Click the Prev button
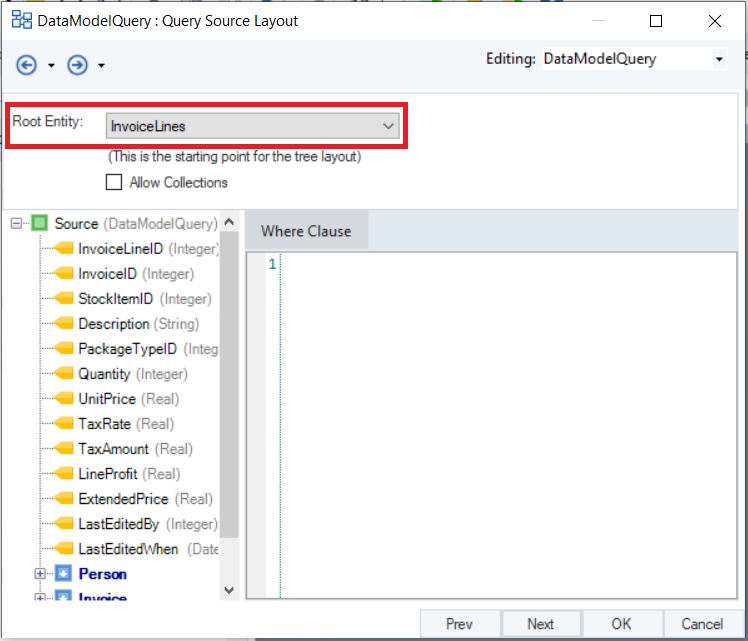Screen dimensions: 748x641 click(459, 623)
